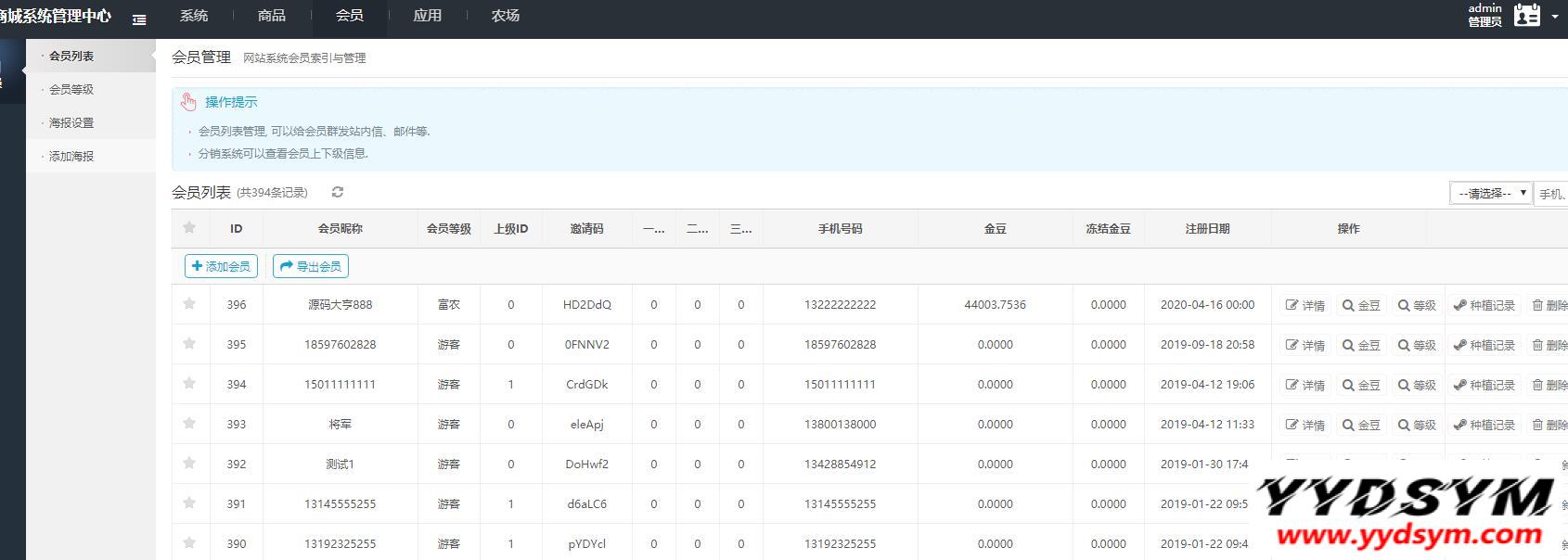Image resolution: width=1568 pixels, height=560 pixels.
Task: Click the refresh icon beside 会员列表 record count
Action: 338,192
